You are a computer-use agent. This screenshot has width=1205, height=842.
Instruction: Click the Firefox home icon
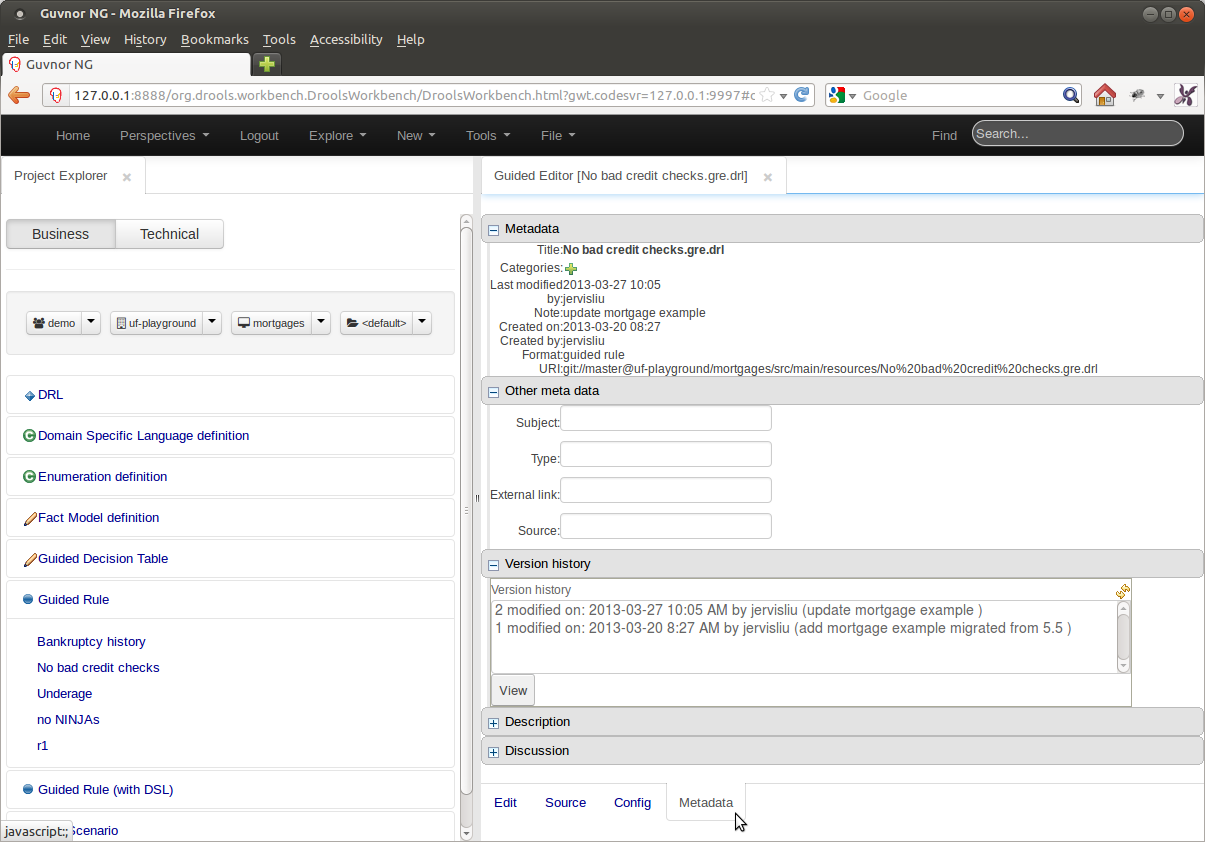pyautogui.click(x=1104, y=95)
